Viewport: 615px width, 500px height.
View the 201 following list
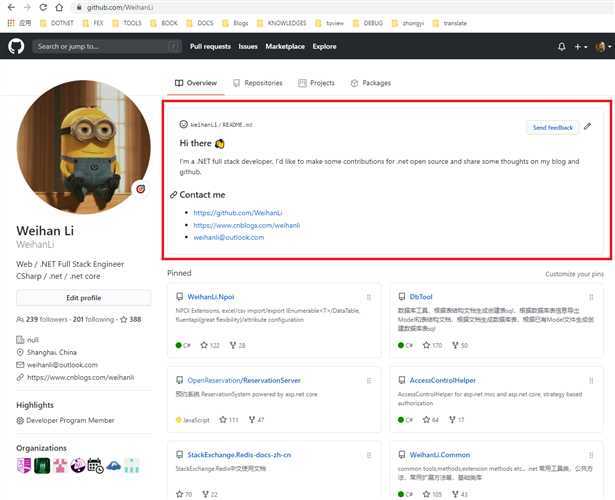93,319
